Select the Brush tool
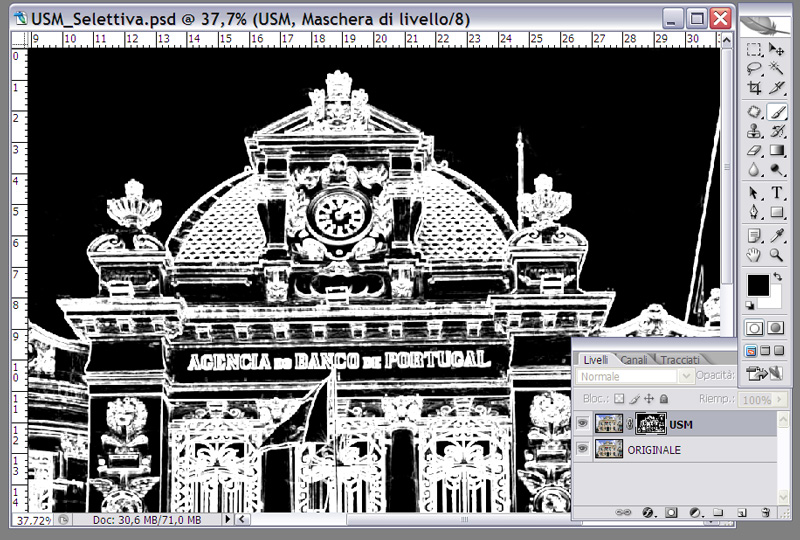The height and width of the screenshot is (540, 800). pos(777,112)
